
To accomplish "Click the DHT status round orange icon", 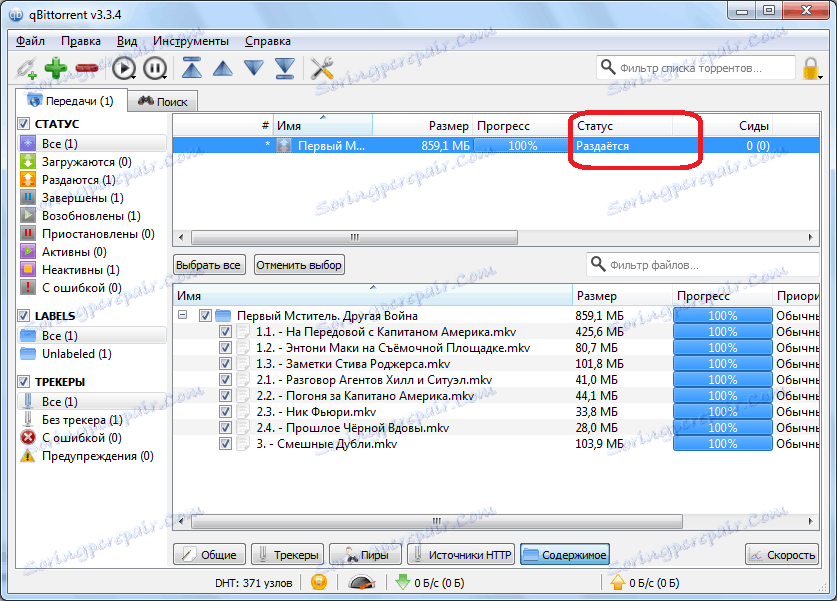I will (319, 582).
